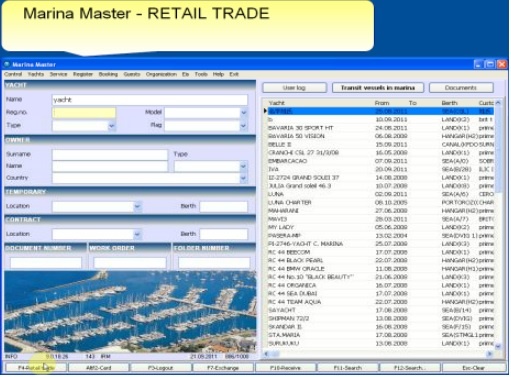511x377 pixels.
Task: Expand the Contract Location dropdown
Action: [x=137, y=234]
